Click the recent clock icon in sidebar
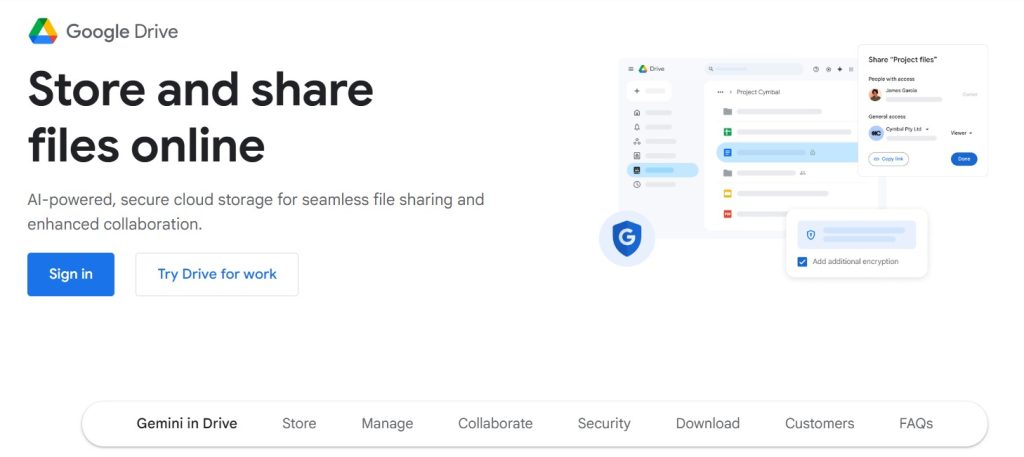The width and height of the screenshot is (1024, 457). pos(637,184)
